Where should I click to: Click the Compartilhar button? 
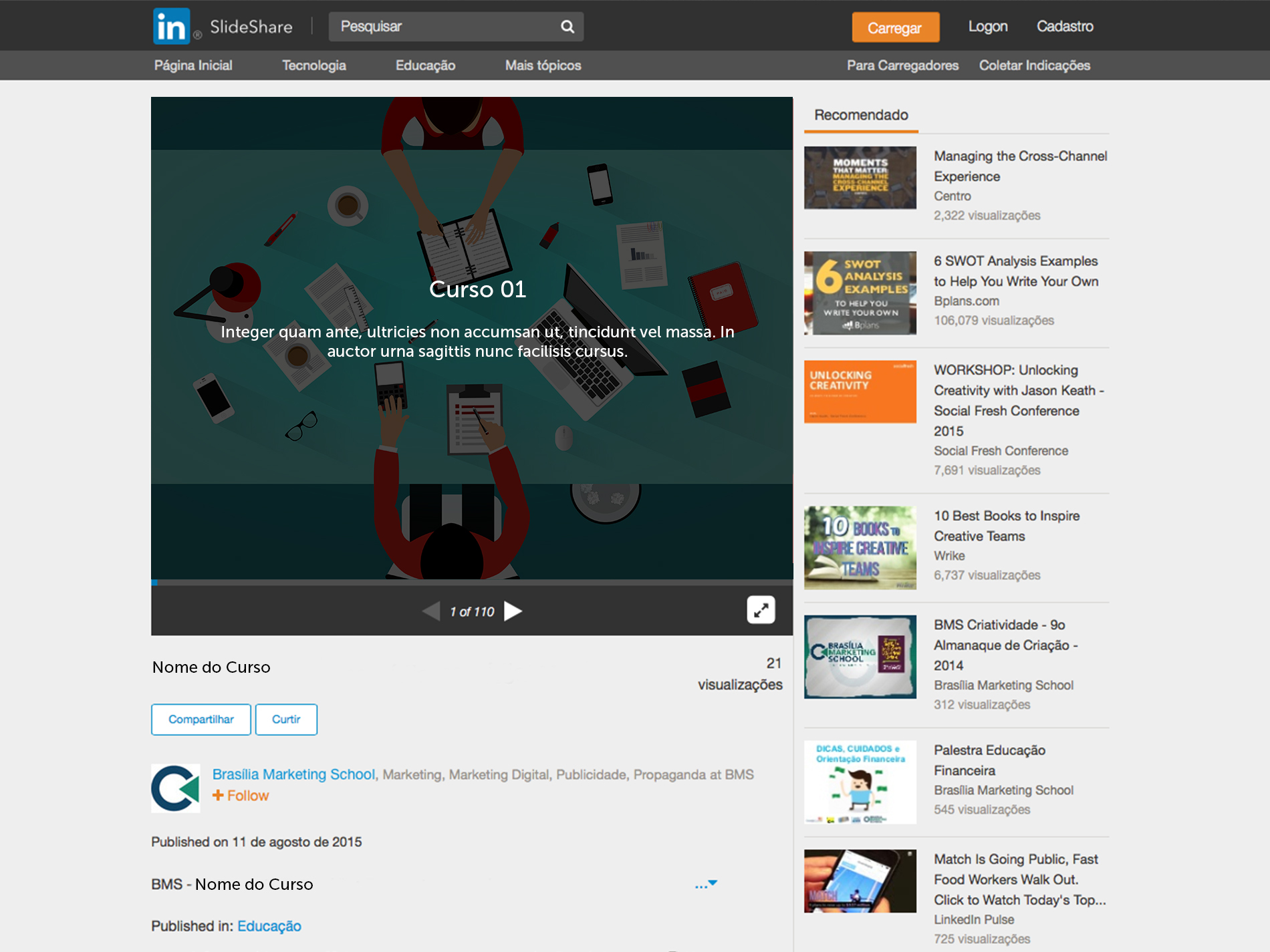point(201,720)
